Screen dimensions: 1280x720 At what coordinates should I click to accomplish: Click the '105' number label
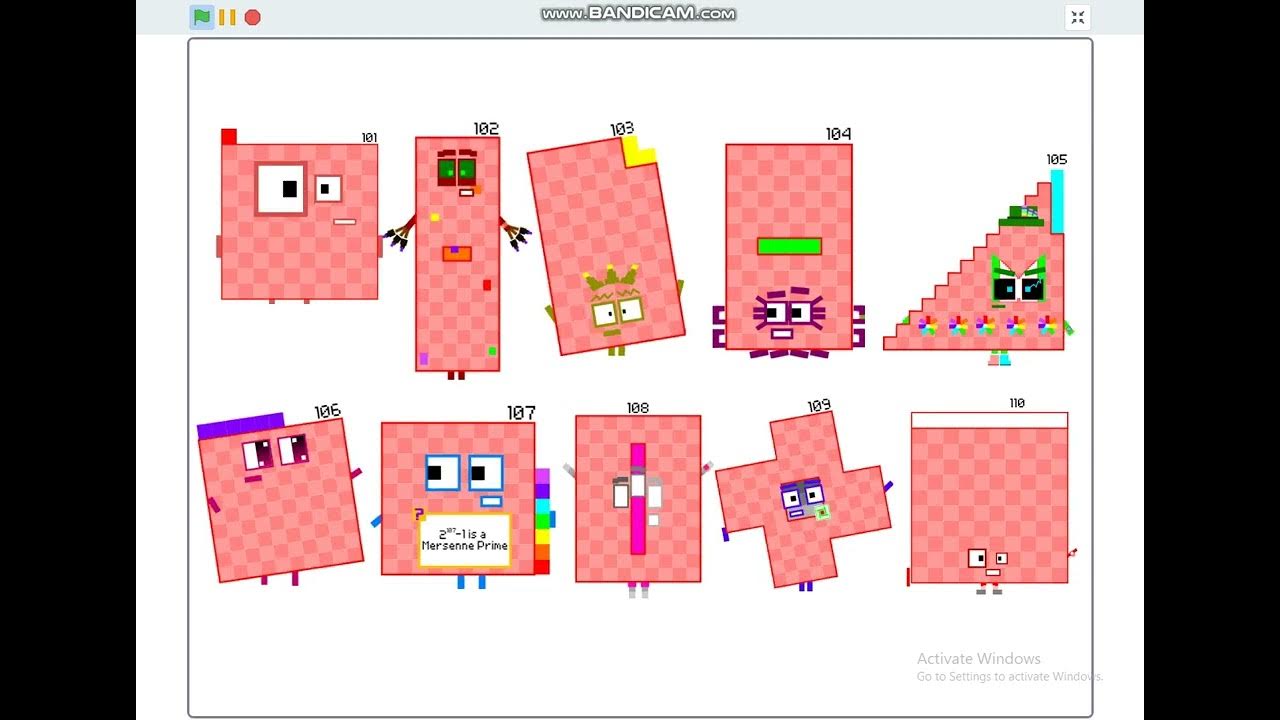click(x=1057, y=160)
